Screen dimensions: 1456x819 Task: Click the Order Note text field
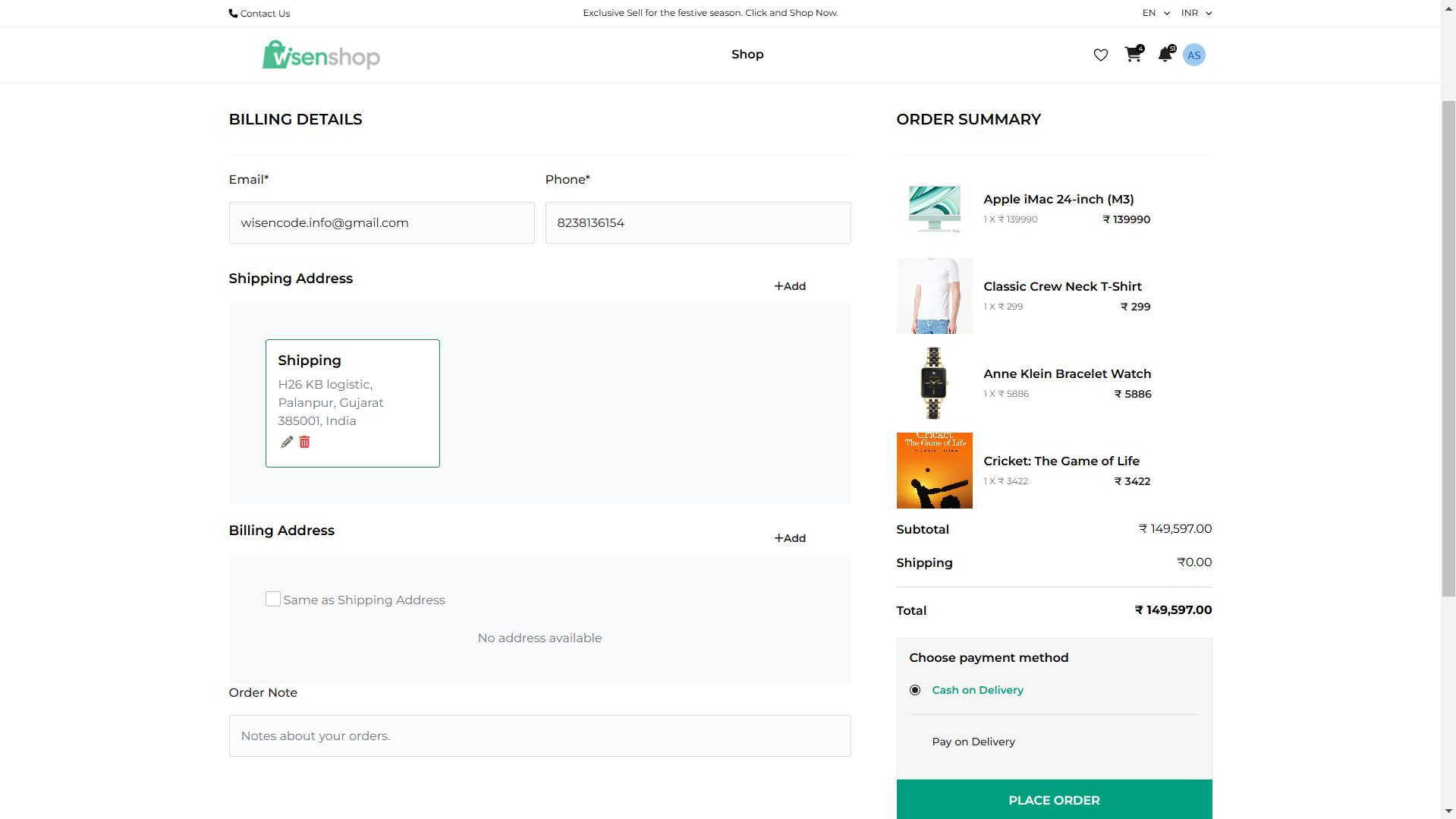[x=539, y=736]
